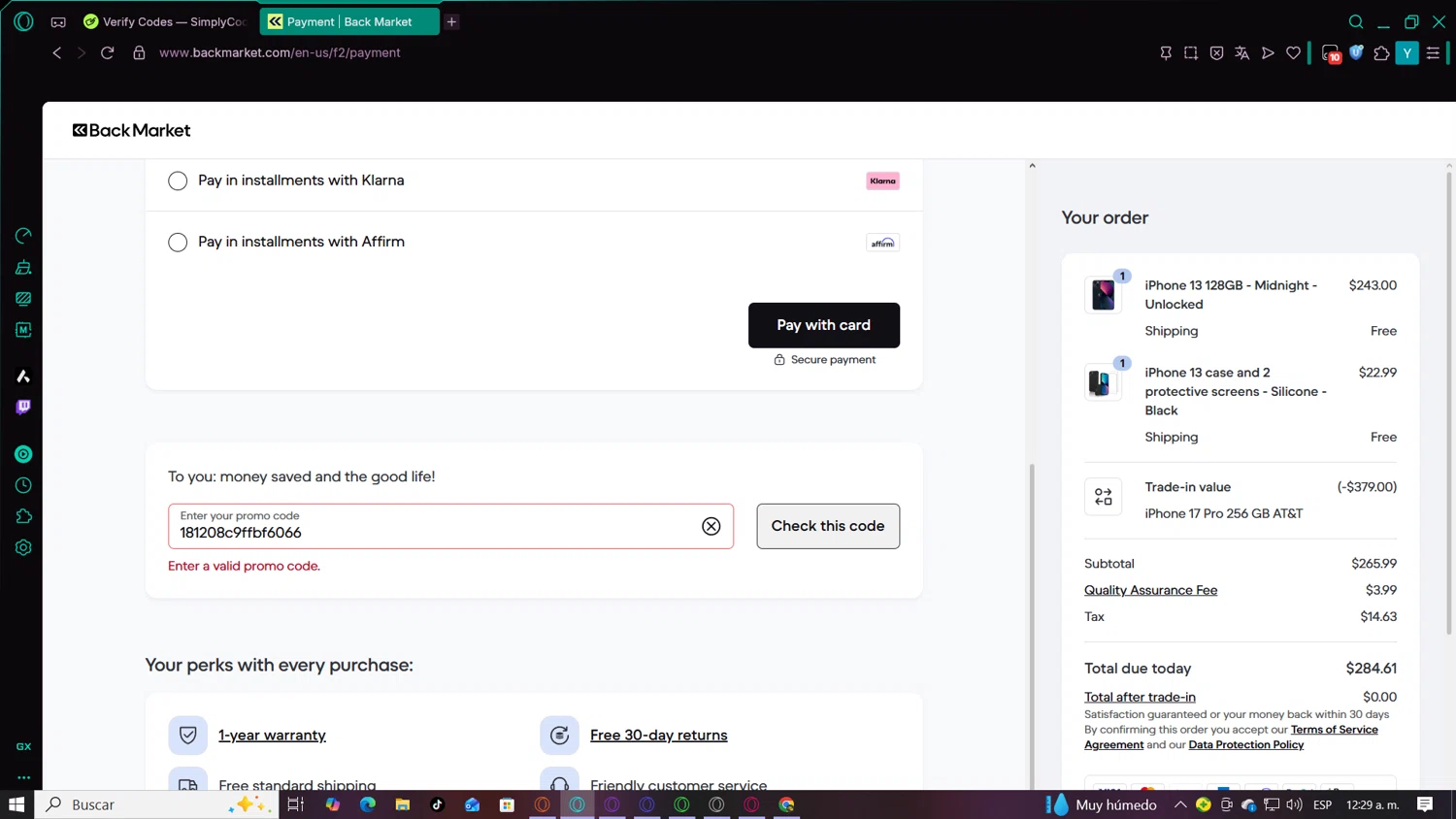The width and height of the screenshot is (1456, 819).
Task: Open TikTok from the taskbar
Action: click(x=438, y=804)
